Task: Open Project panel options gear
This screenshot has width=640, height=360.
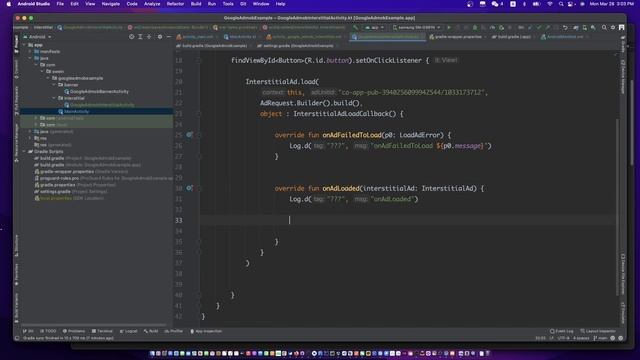Action: point(160,37)
